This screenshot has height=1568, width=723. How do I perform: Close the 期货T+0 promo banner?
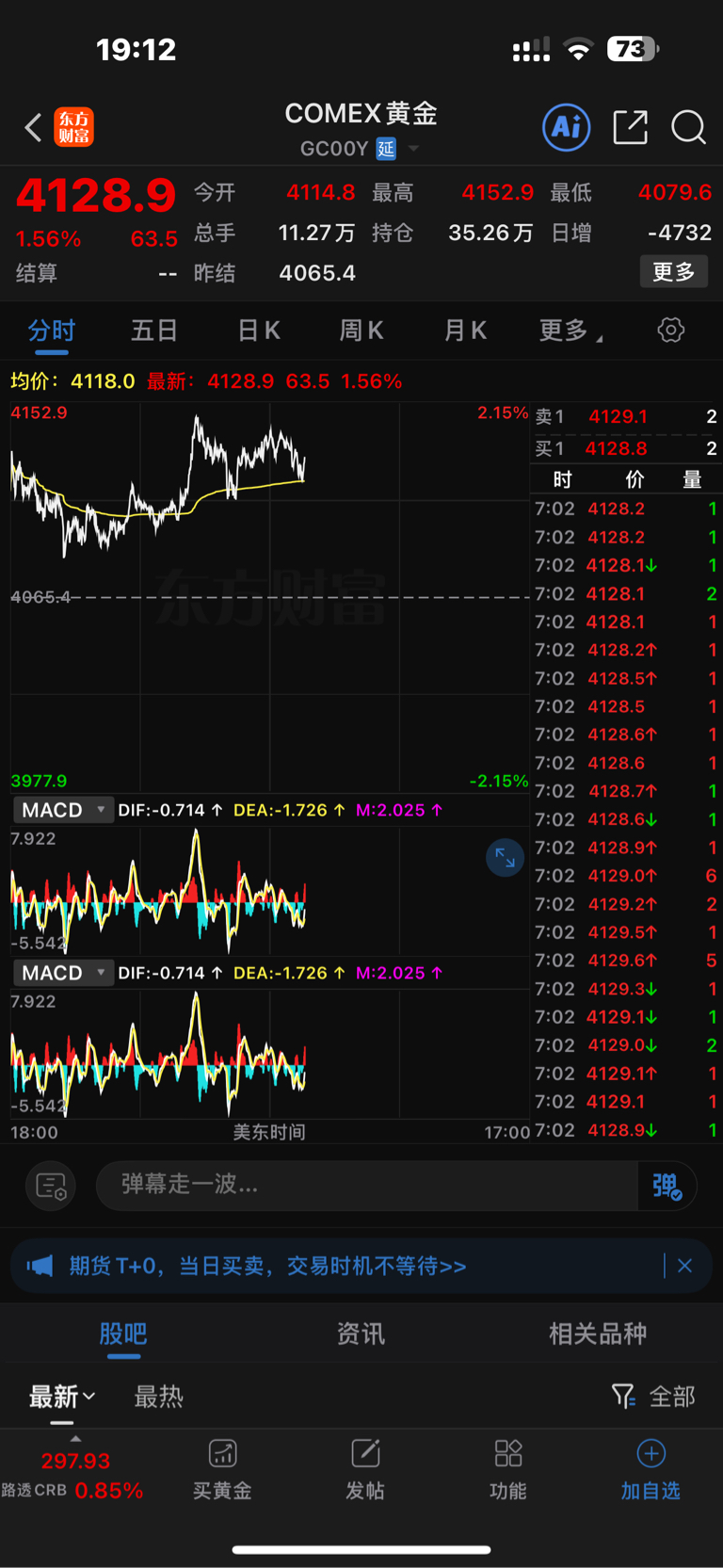coord(685,1266)
